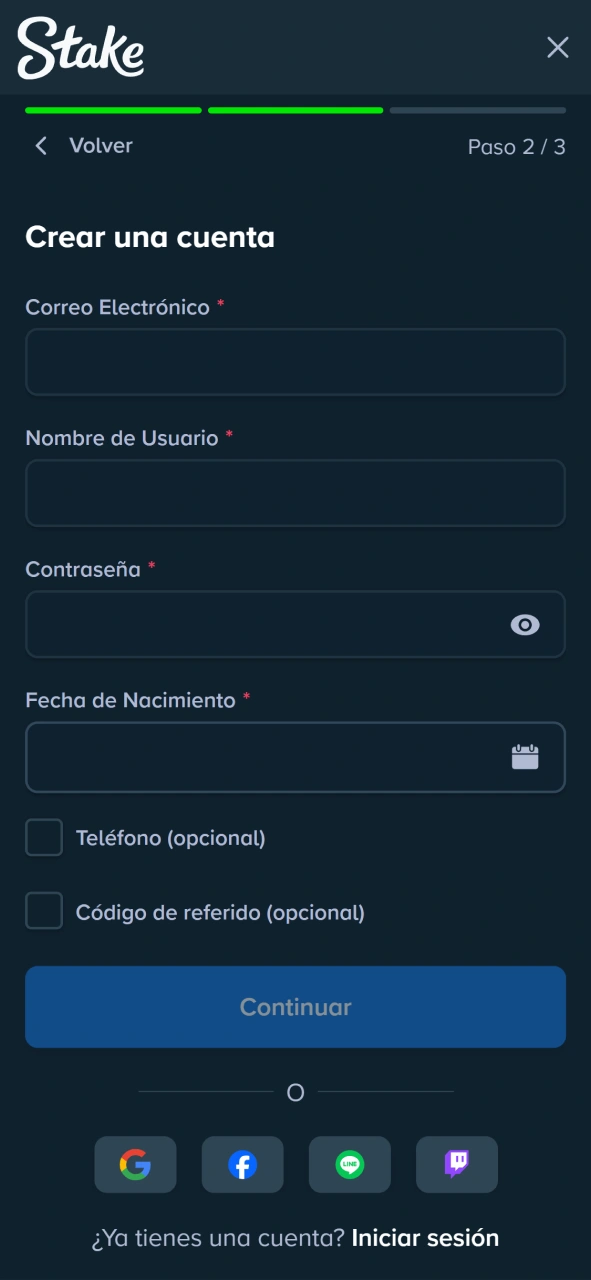Reveal the password with the eye icon
Screen dimensions: 591x1280
524,624
